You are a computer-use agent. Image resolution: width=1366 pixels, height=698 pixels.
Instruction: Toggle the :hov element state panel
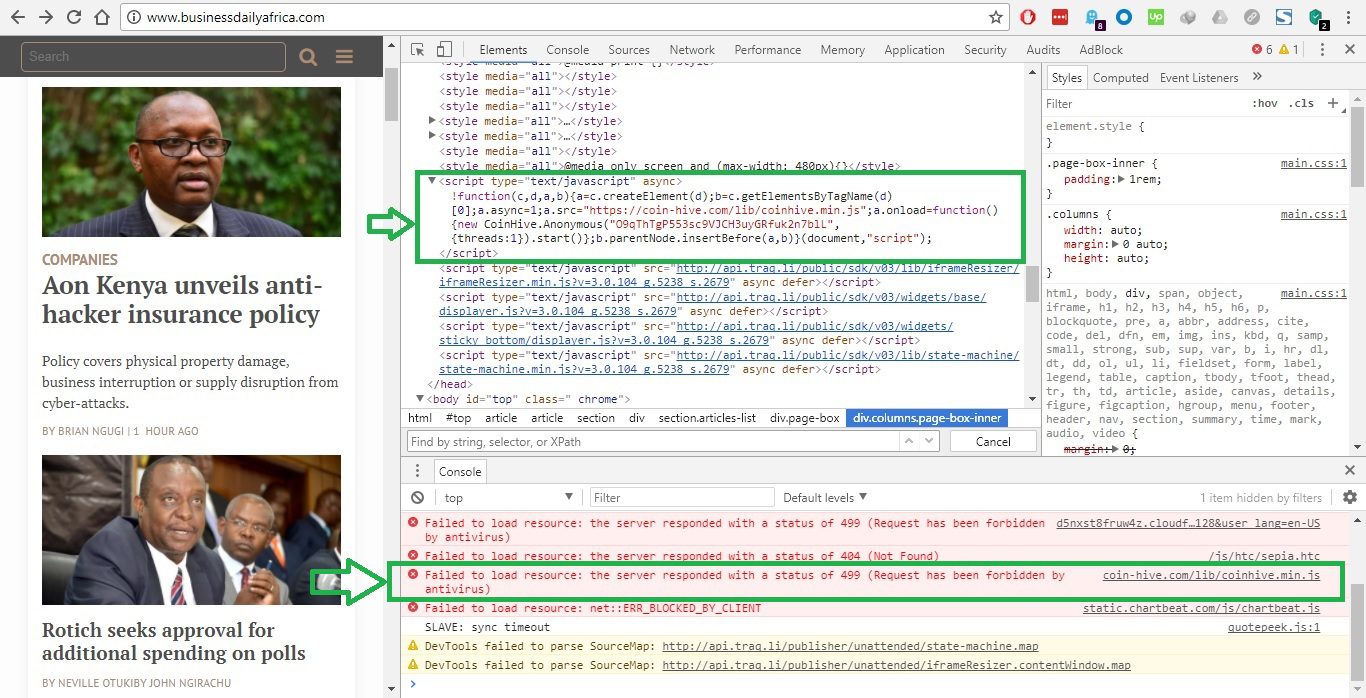pos(1264,103)
